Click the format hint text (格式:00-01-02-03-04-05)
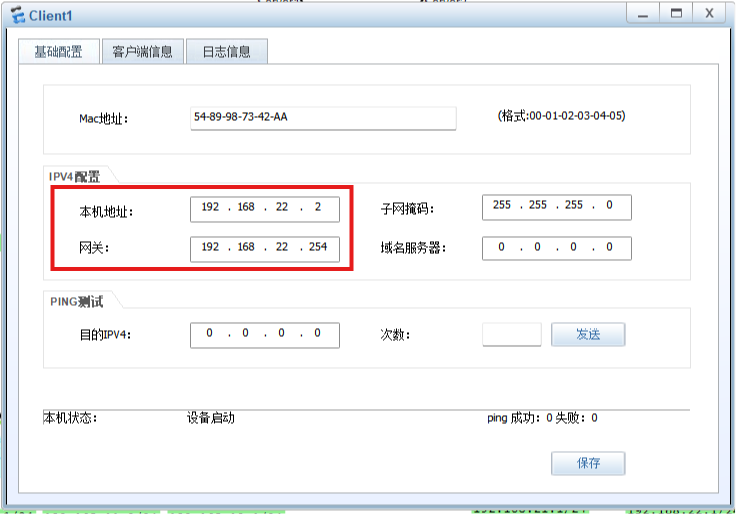Screen dimensions: 736x514 click(561, 115)
